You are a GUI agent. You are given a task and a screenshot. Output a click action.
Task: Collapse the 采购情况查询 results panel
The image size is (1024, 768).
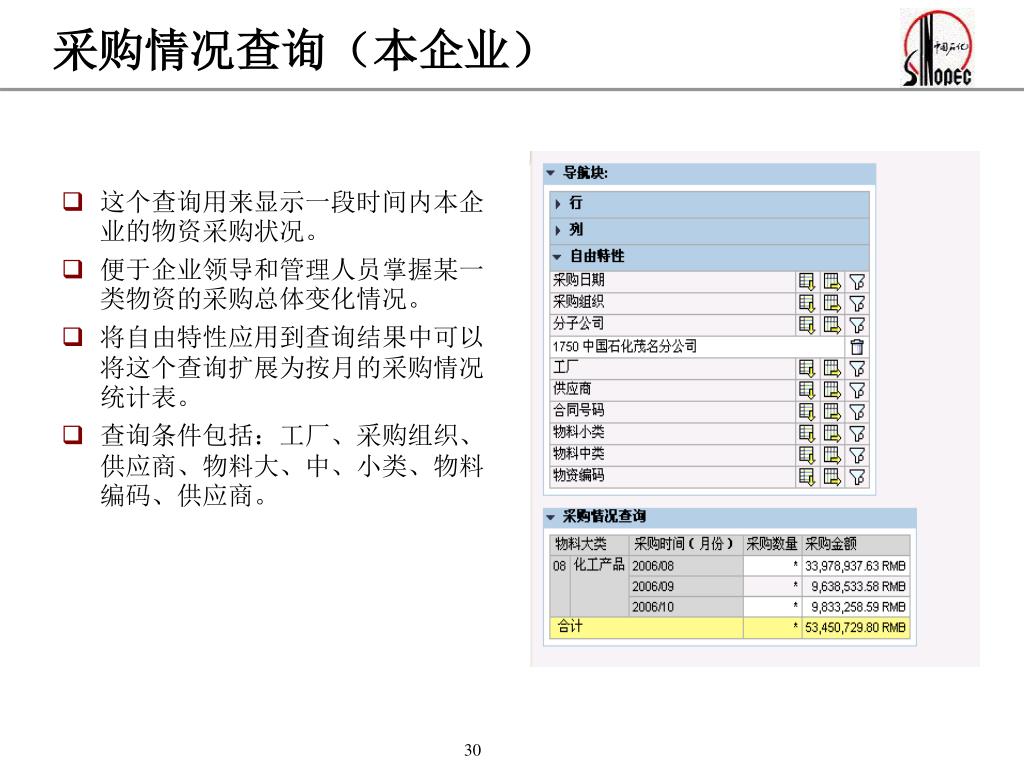[x=550, y=517]
